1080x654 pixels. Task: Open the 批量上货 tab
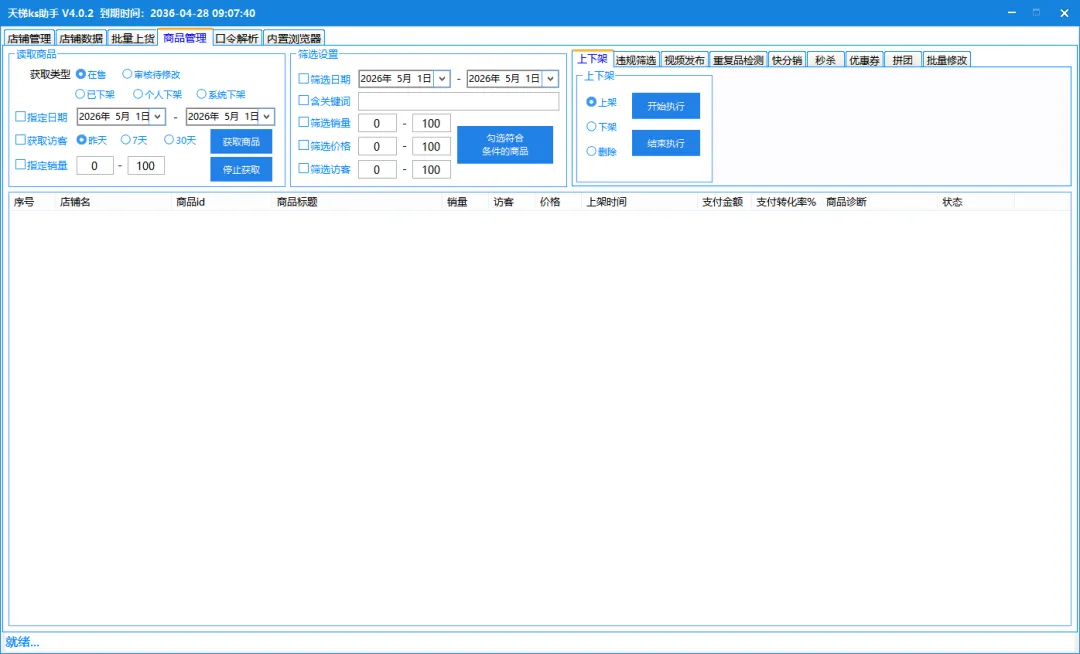(x=133, y=39)
